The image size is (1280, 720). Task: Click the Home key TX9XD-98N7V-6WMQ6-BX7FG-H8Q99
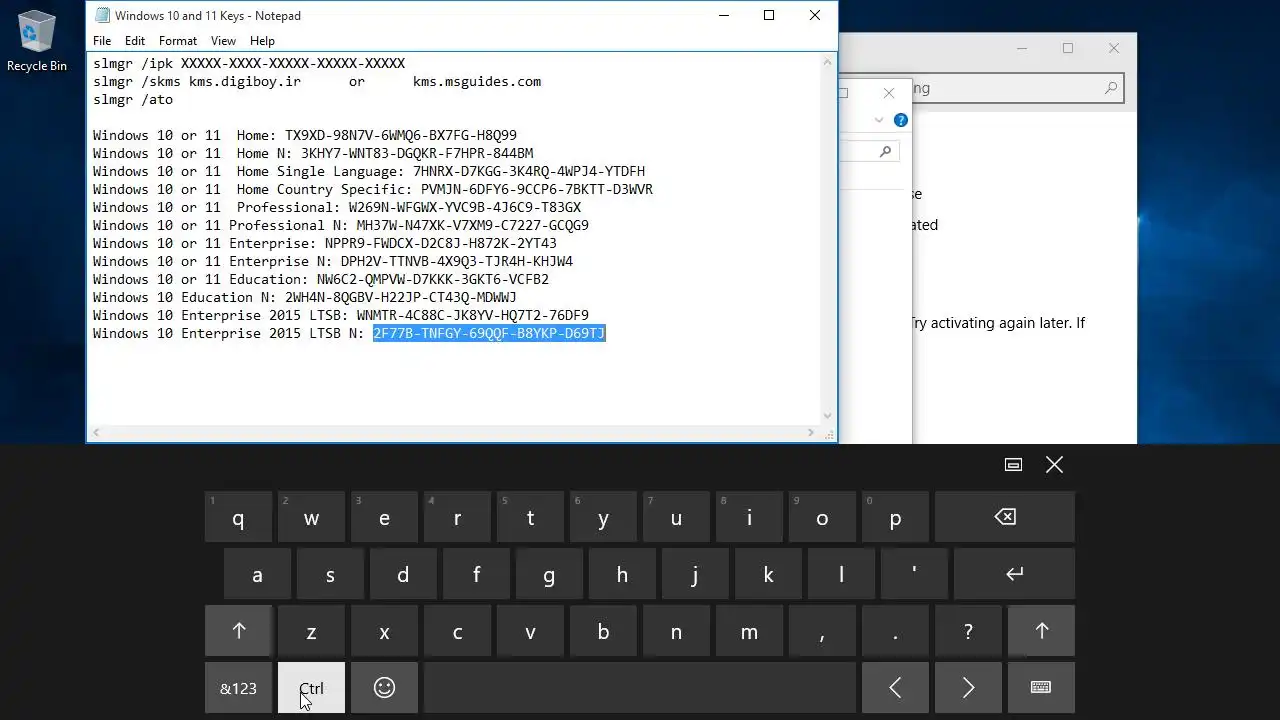(x=401, y=135)
